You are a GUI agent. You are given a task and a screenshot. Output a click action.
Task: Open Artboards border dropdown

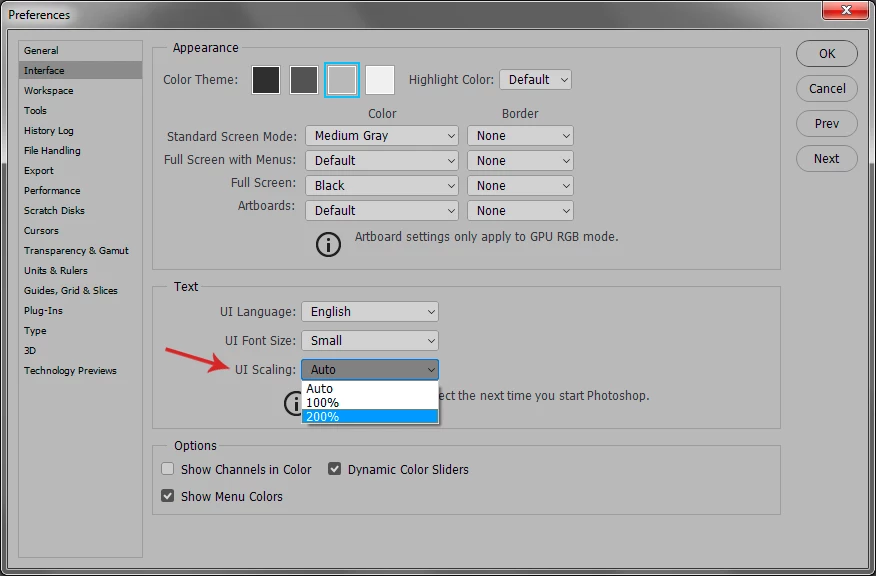pyautogui.click(x=520, y=211)
